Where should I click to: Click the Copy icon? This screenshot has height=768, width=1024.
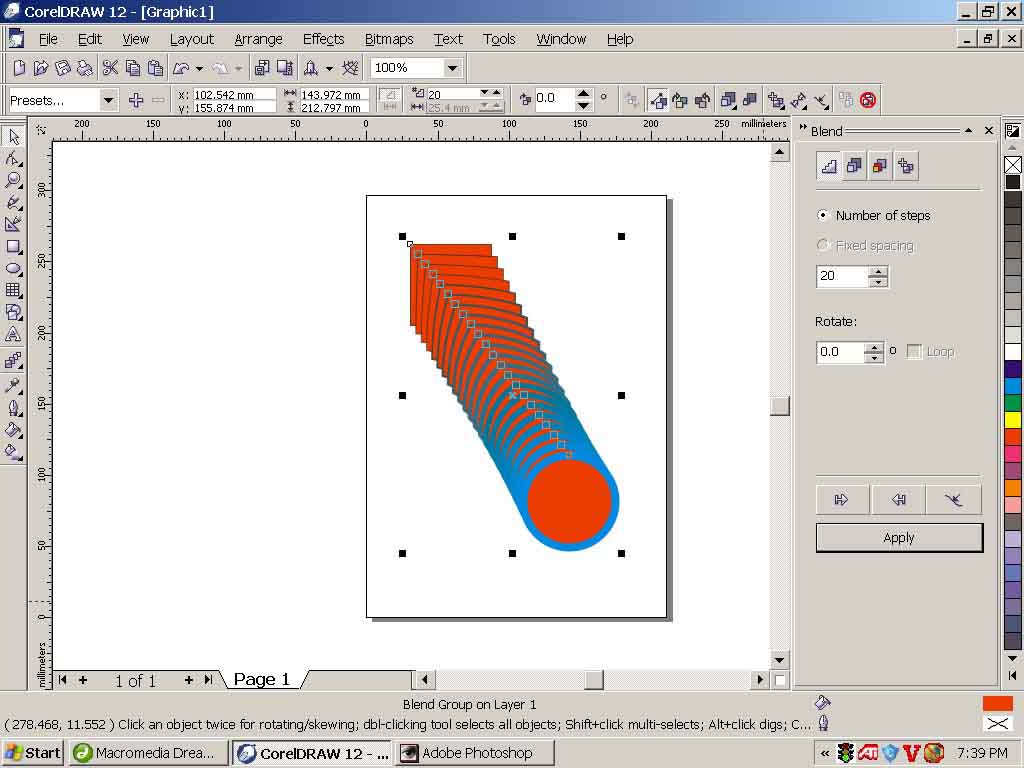pos(133,68)
